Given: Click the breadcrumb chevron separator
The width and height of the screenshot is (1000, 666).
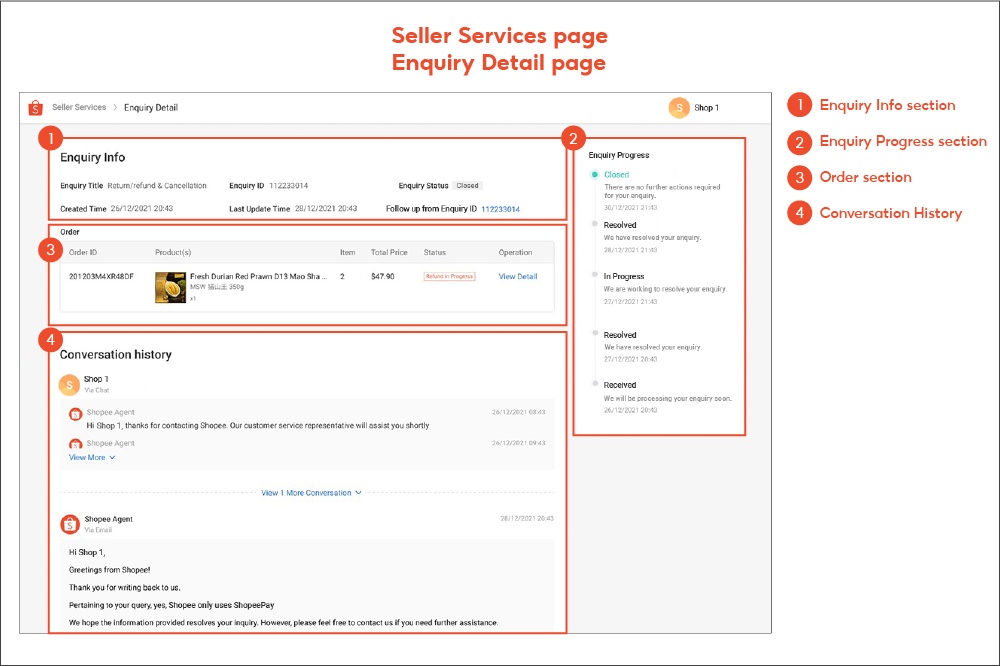Looking at the screenshot, I should (x=115, y=107).
